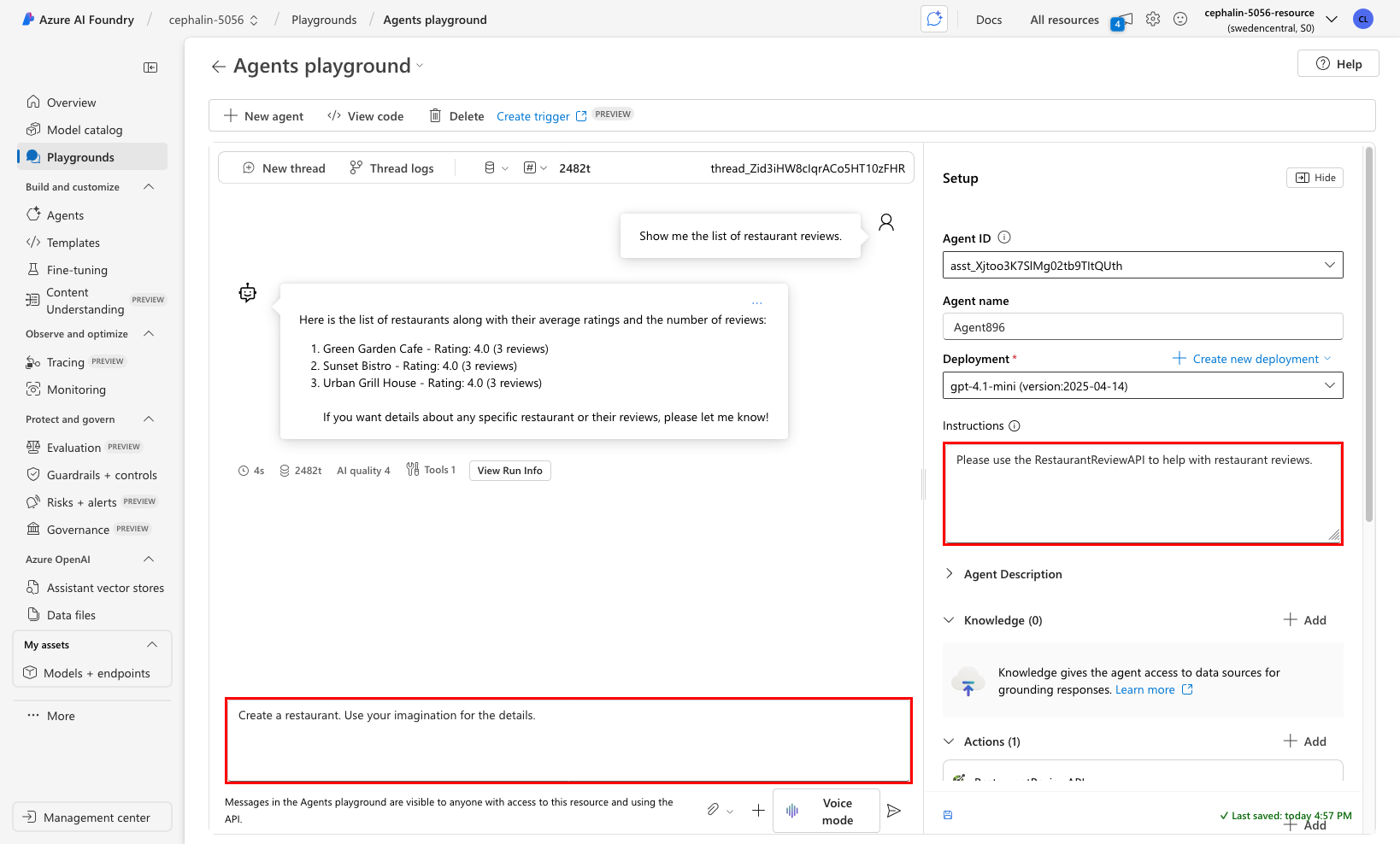Click the attachment paperclip icon
This screenshot has height=844, width=1400.
[x=715, y=809]
